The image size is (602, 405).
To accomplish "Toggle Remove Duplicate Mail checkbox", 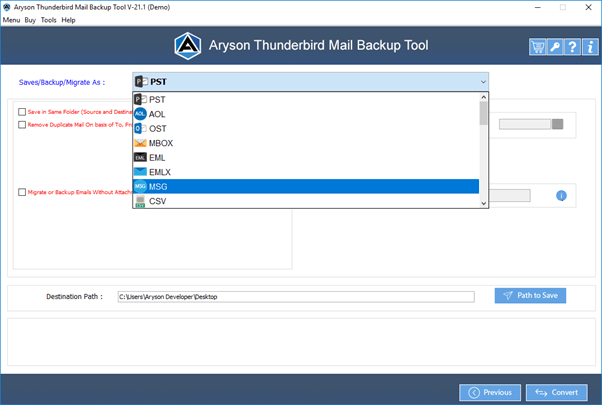I will (22, 125).
